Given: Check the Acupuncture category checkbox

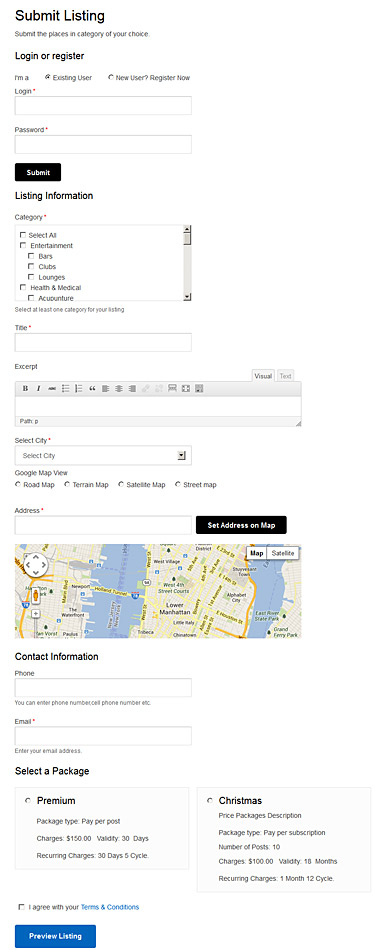Looking at the screenshot, I should click(31, 298).
